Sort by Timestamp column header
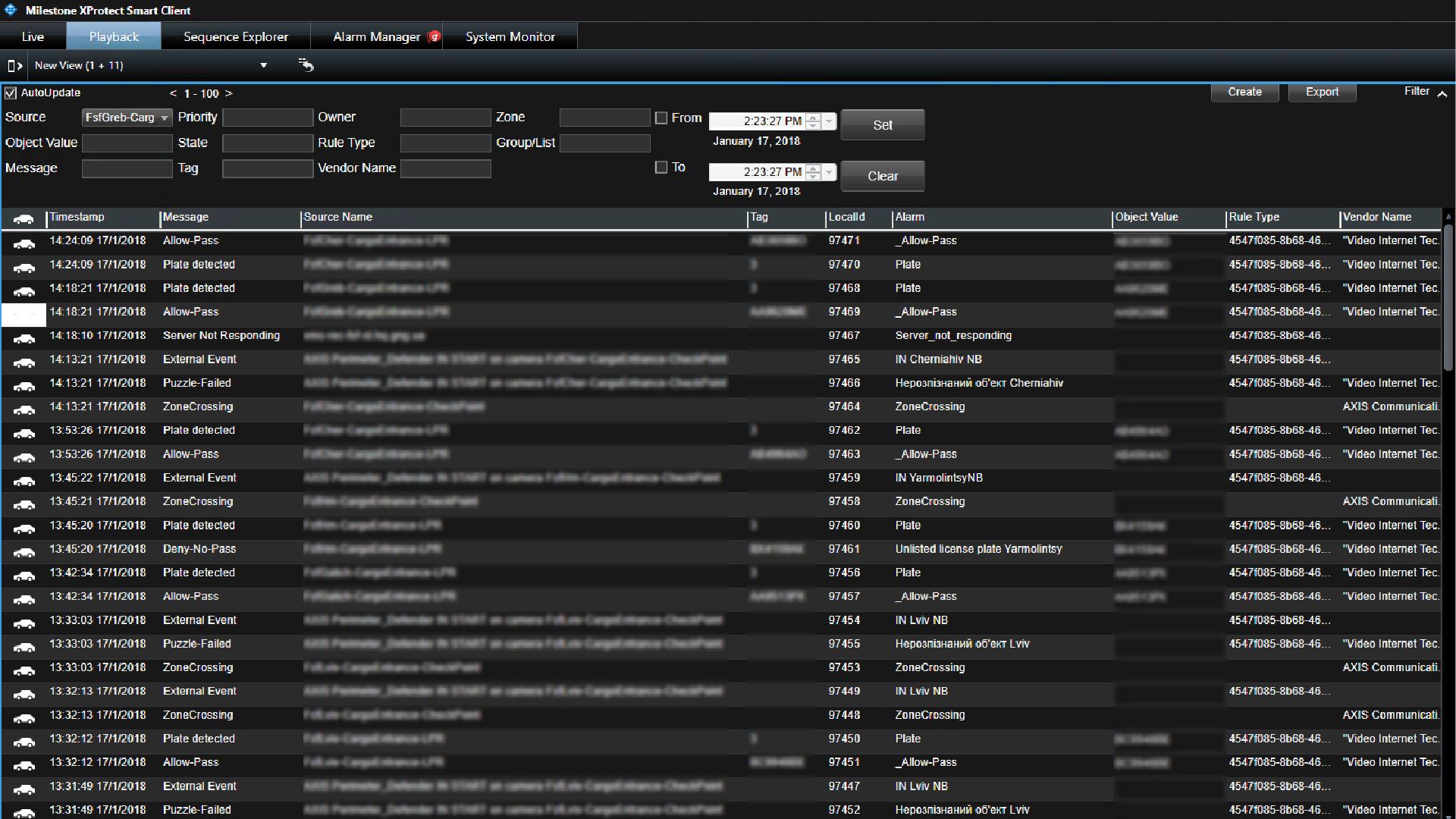Image resolution: width=1456 pixels, height=819 pixels. tap(103, 218)
